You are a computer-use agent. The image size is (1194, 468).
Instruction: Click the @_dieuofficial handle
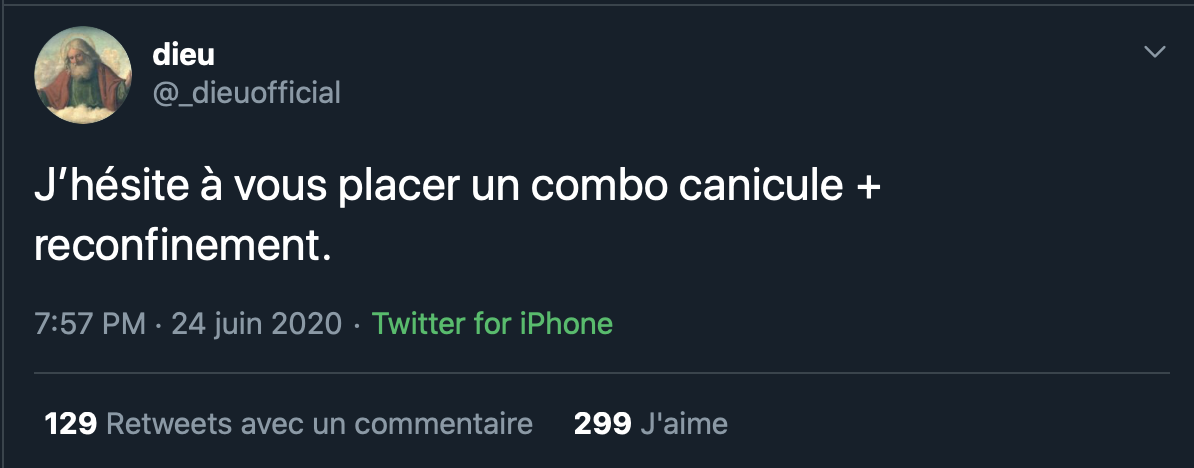pos(246,93)
